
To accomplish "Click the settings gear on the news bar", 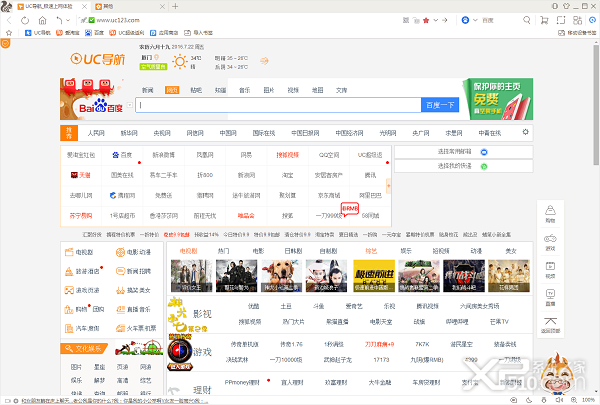I will 525,132.
